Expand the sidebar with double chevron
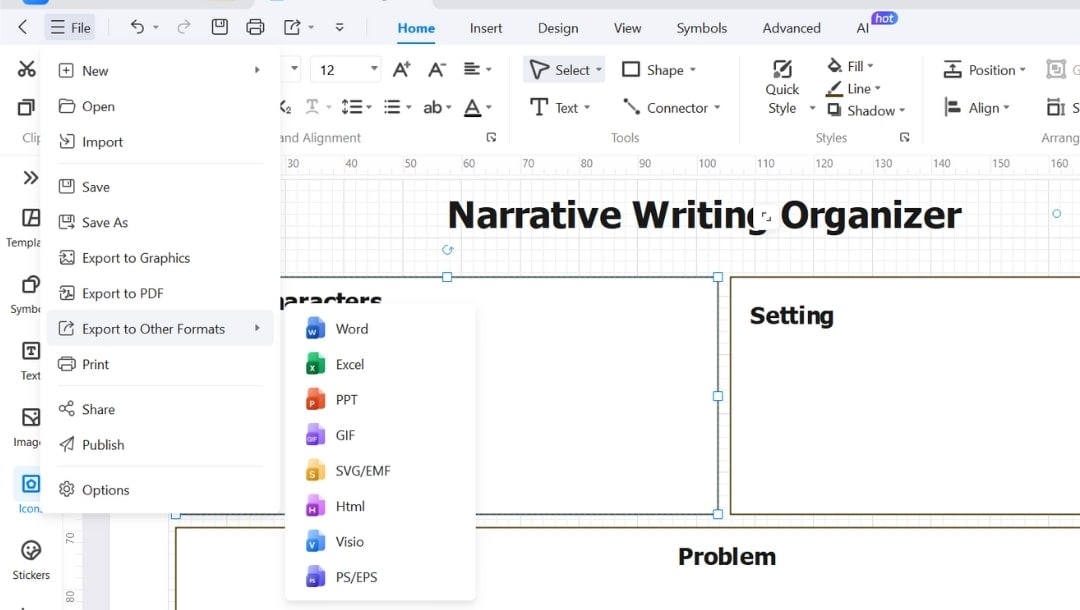 (30, 178)
